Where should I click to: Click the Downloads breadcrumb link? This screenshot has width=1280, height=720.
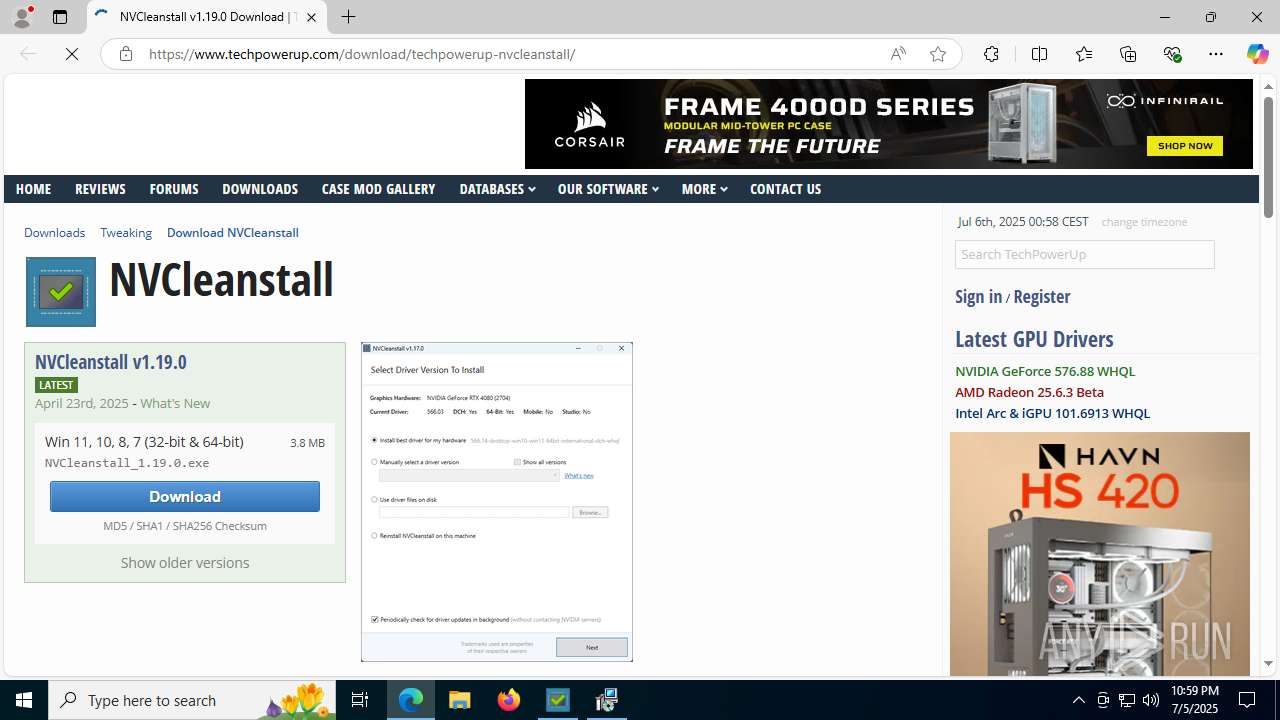coord(54,232)
